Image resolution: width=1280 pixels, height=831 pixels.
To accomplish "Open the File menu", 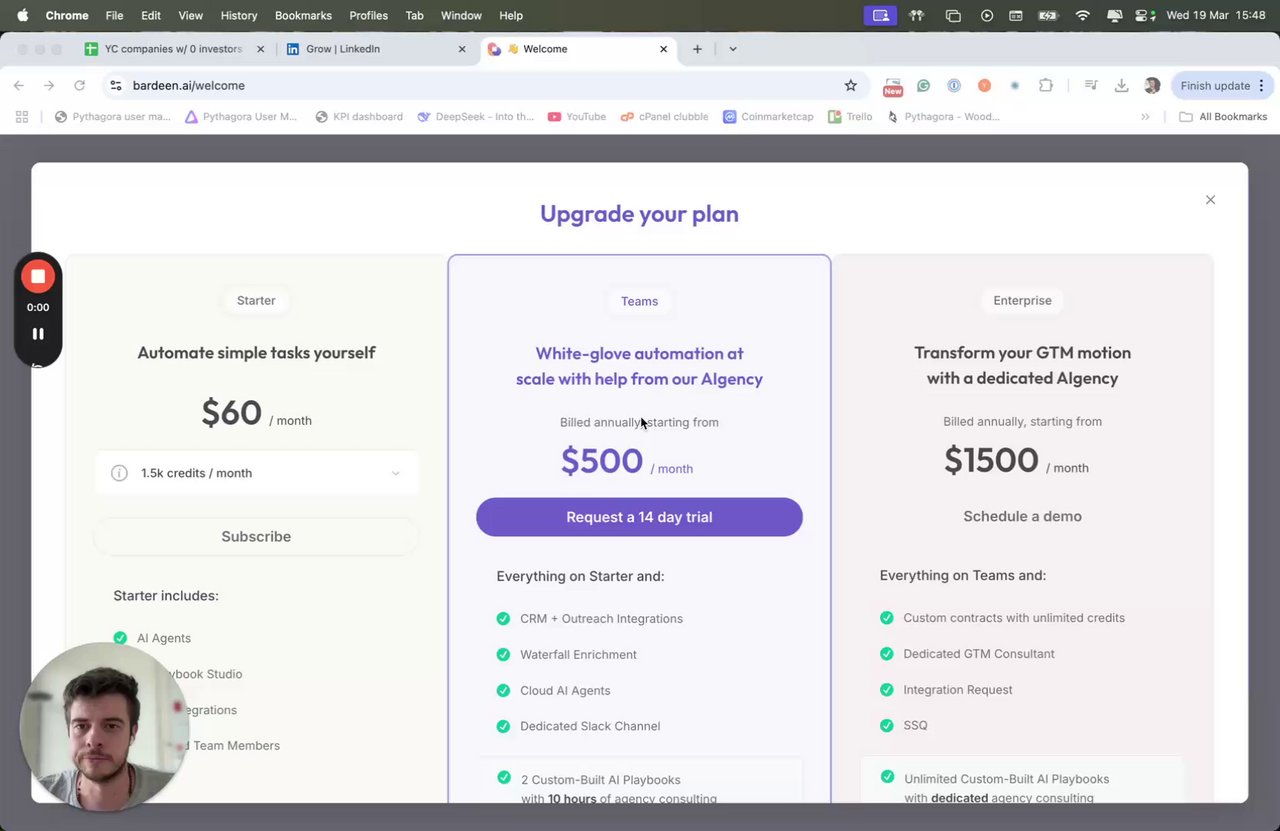I will pos(114,15).
